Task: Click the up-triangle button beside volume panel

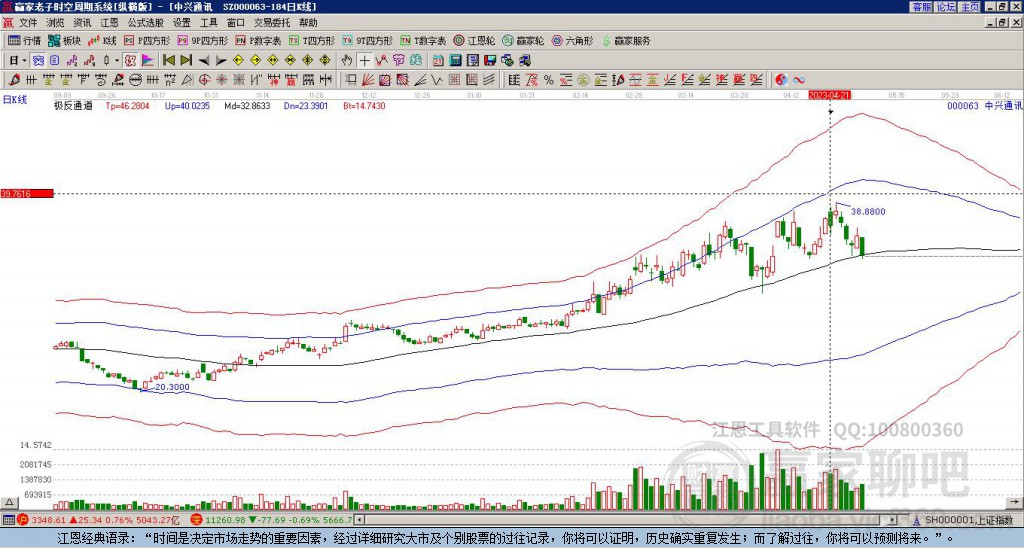Action: pyautogui.click(x=9, y=502)
